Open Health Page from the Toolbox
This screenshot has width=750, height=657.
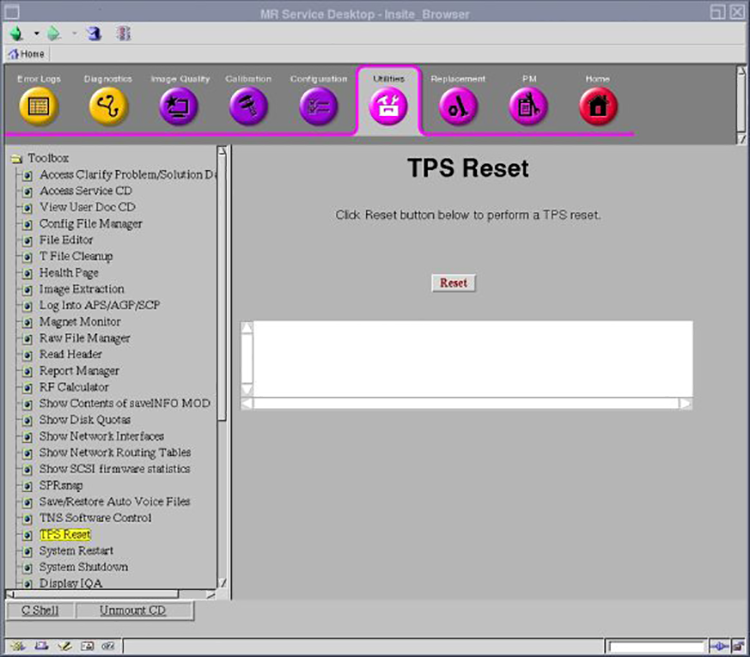point(68,273)
